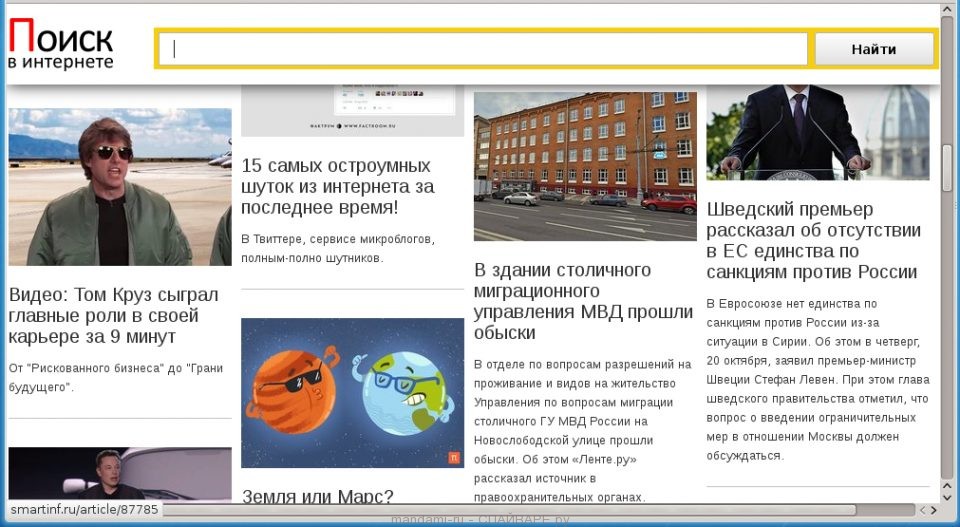Screen dimensions: 960x527
Task: Click the small orange badge on Earth-Mars image
Action: [x=454, y=457]
